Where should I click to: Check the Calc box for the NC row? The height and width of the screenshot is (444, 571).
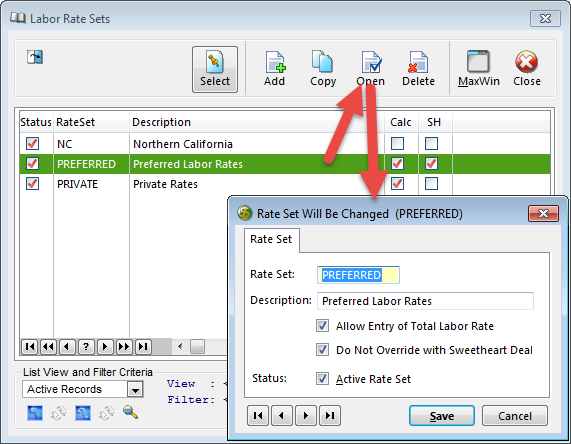point(397,144)
